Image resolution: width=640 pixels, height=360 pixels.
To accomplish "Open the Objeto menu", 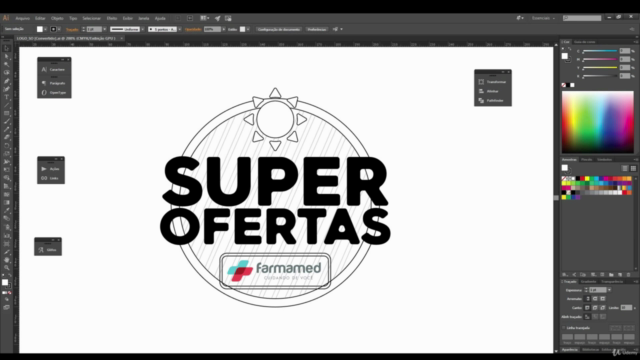I will pos(57,18).
